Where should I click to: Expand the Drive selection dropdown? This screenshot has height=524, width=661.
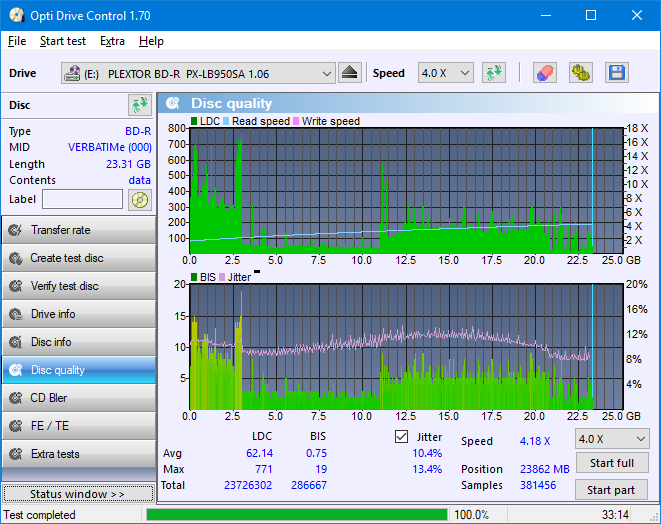327,73
